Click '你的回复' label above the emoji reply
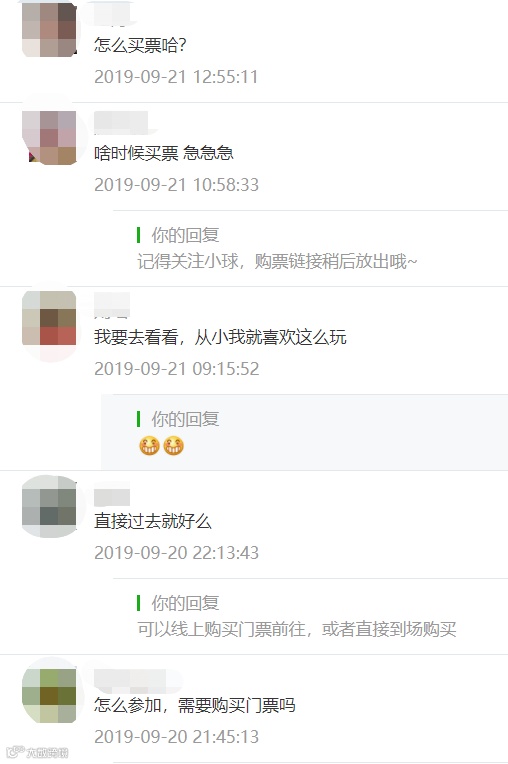 pos(185,419)
